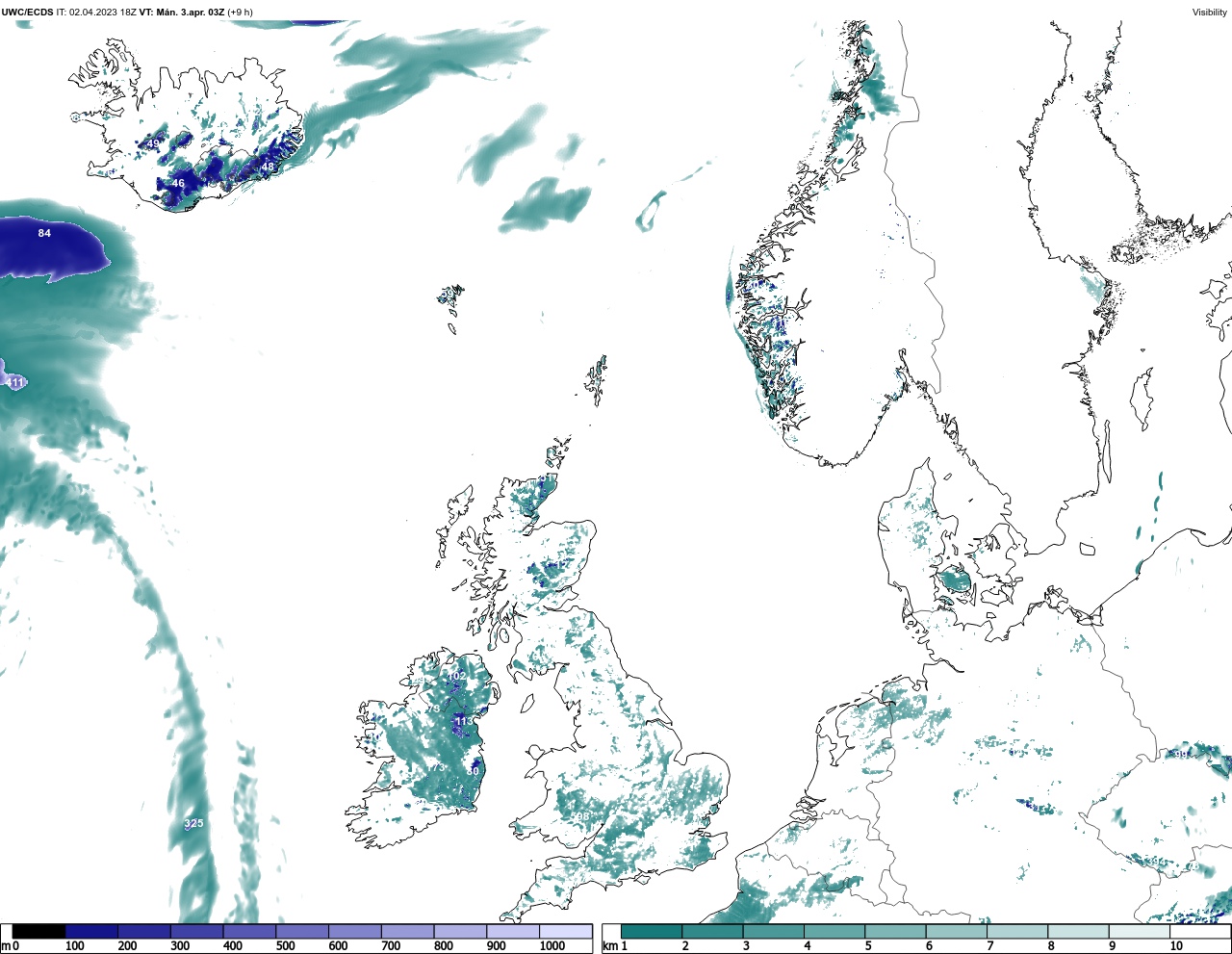Viewport: 1232px width, 954px height.
Task: Click the 84 value on the dark blue ocean patch
Action: click(x=44, y=233)
